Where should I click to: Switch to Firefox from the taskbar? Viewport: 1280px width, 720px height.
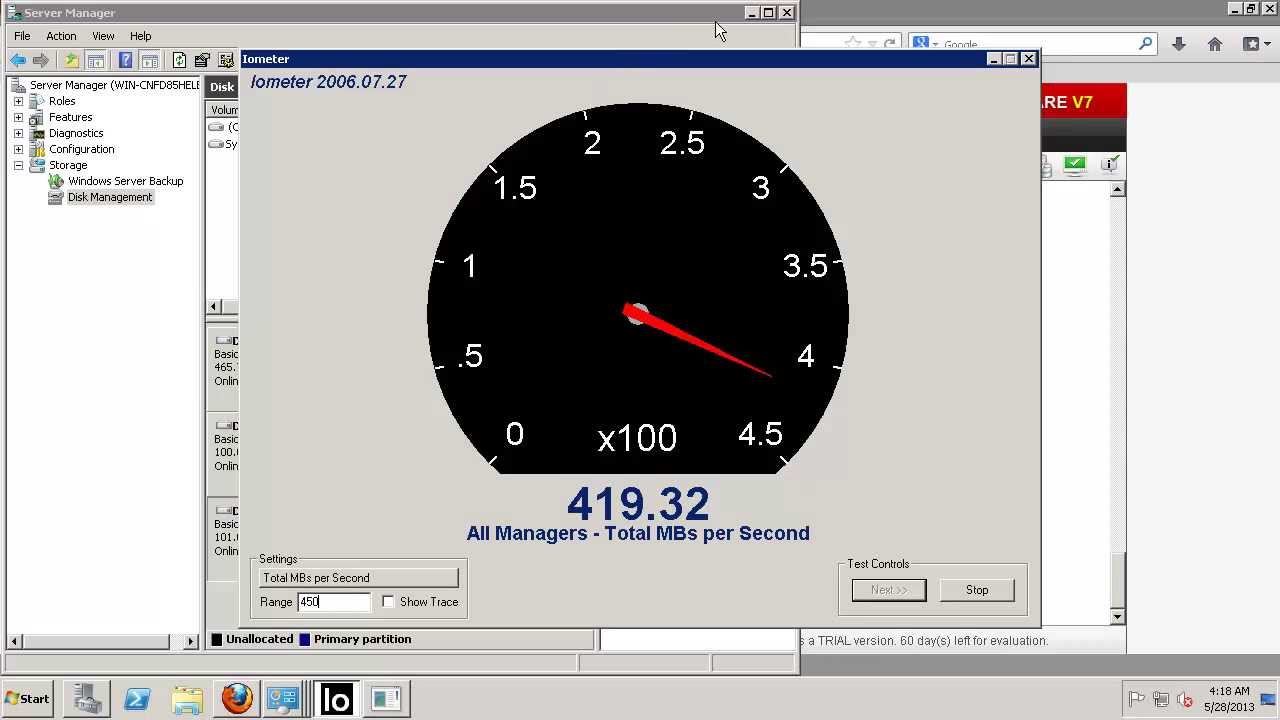[x=237, y=699]
